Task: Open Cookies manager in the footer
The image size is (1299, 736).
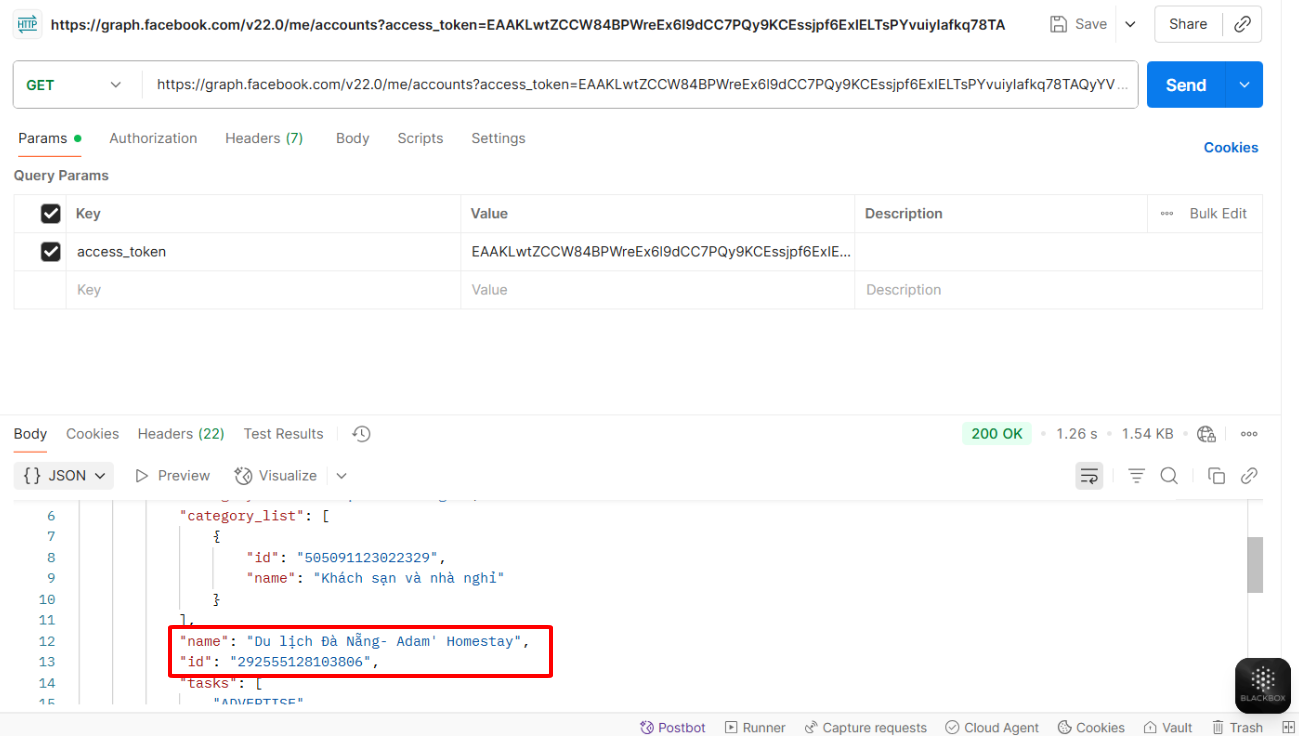Action: point(1092,727)
